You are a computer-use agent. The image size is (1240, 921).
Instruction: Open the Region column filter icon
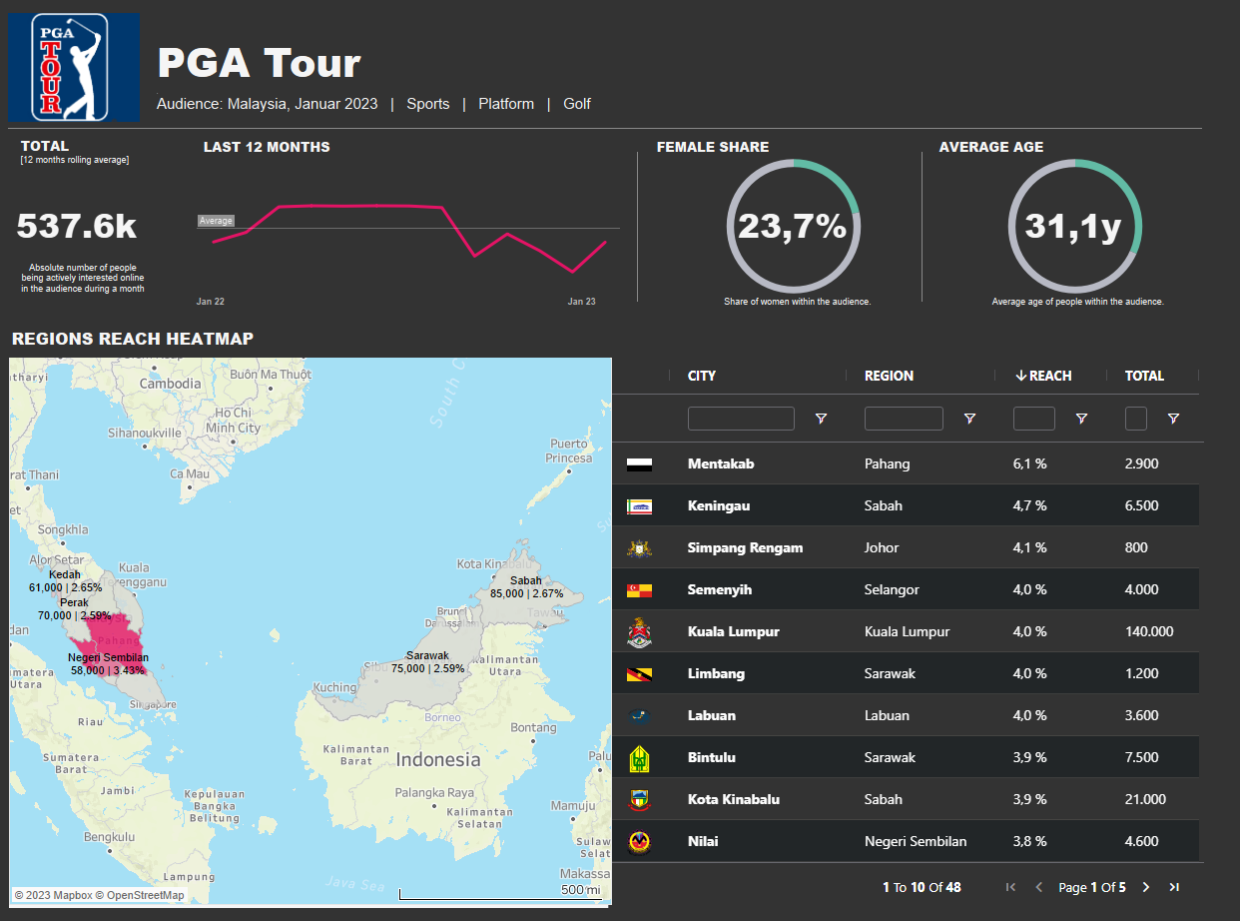[969, 419]
